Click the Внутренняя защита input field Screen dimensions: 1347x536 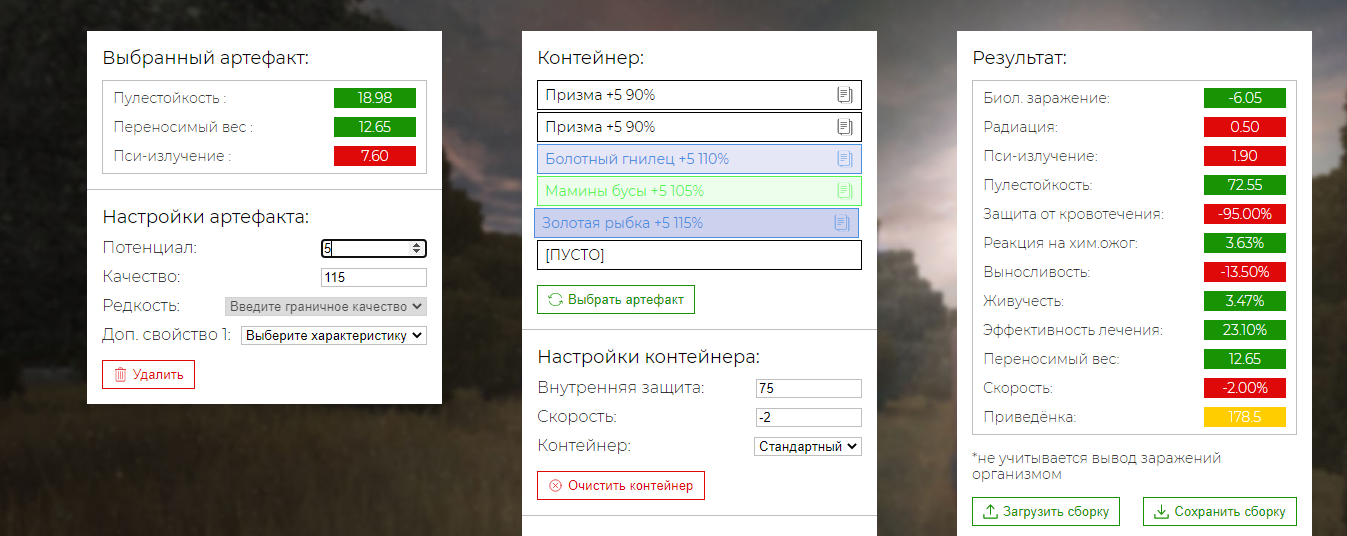(809, 388)
